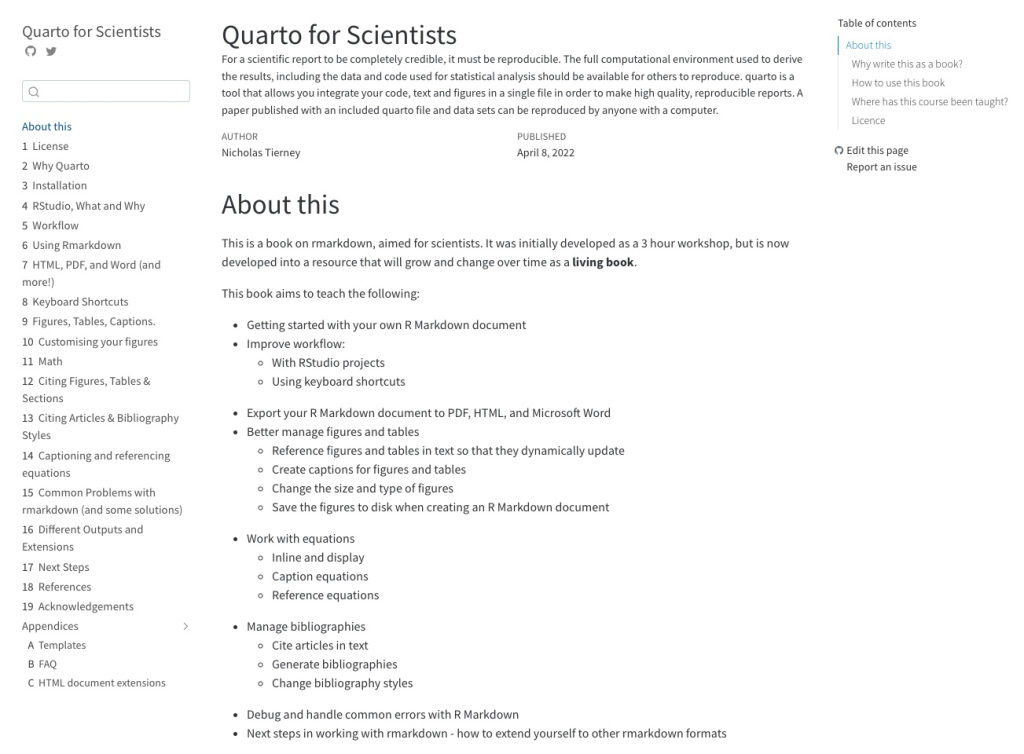Collapse the Appendices section chevron
Screen dimensions: 1024x754
pyautogui.click(x=185, y=626)
